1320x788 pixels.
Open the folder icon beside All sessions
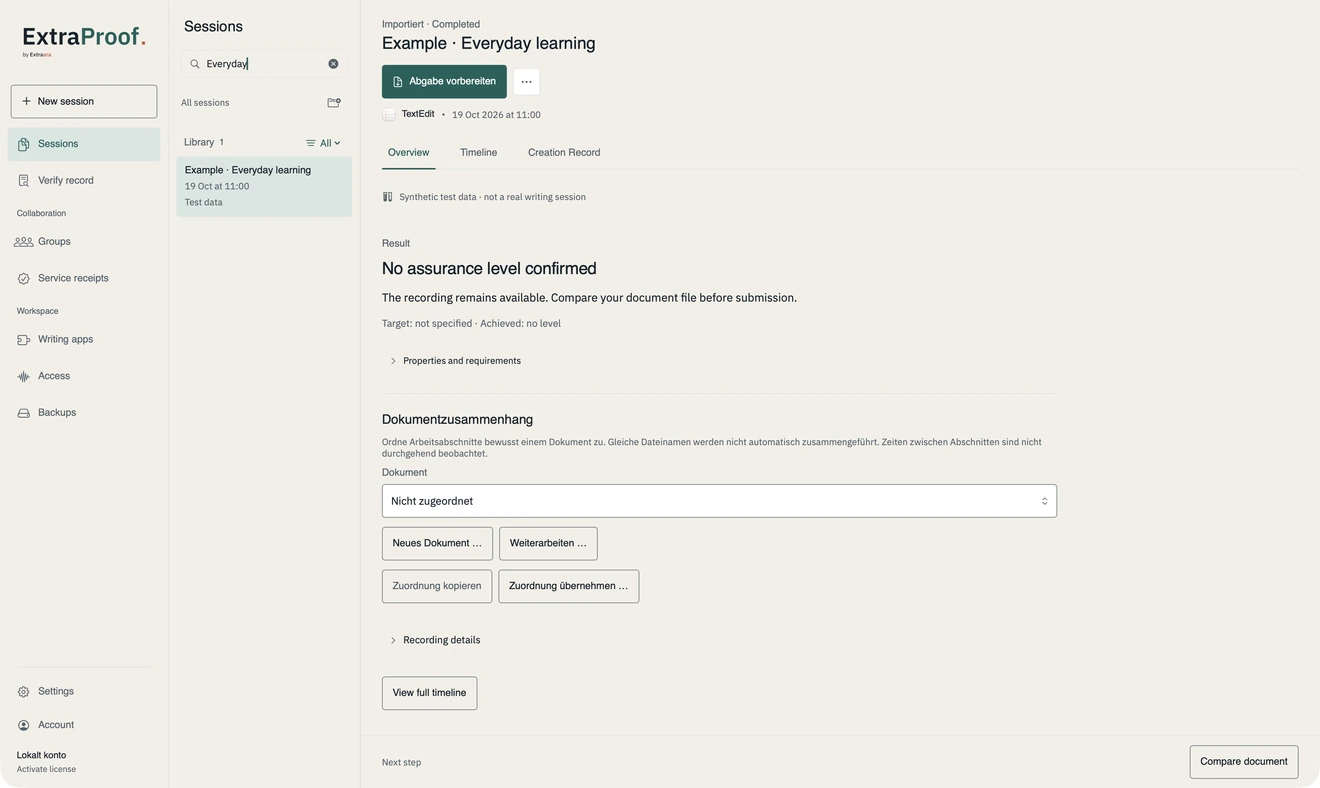(x=334, y=103)
